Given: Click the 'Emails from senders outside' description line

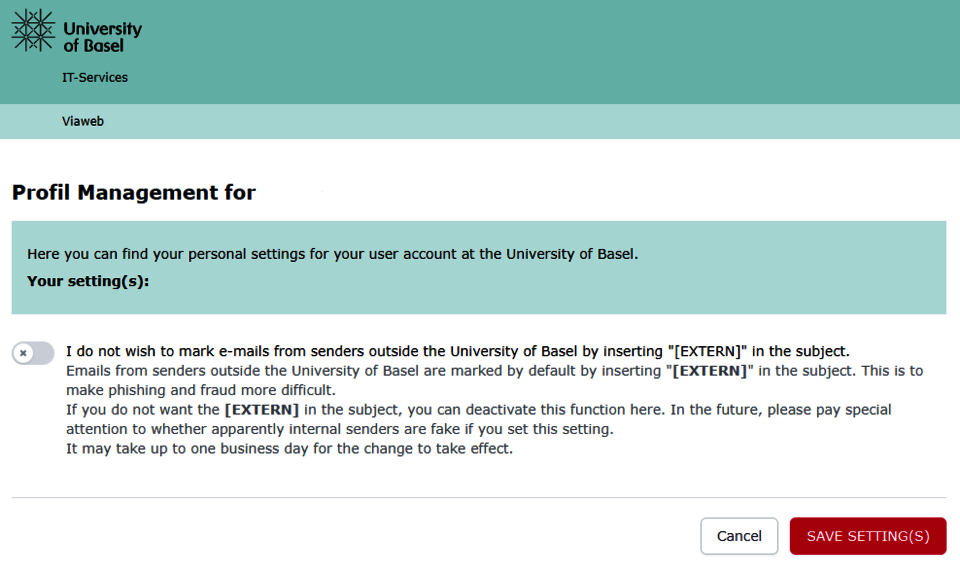Looking at the screenshot, I should click(495, 371).
